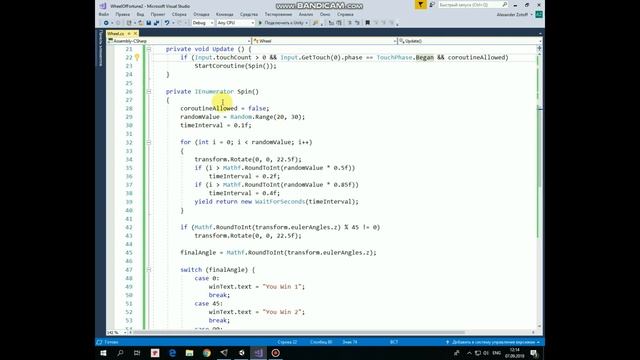Open the Any CPU platform dropdown
This screenshot has width=640, height=360.
point(236,23)
